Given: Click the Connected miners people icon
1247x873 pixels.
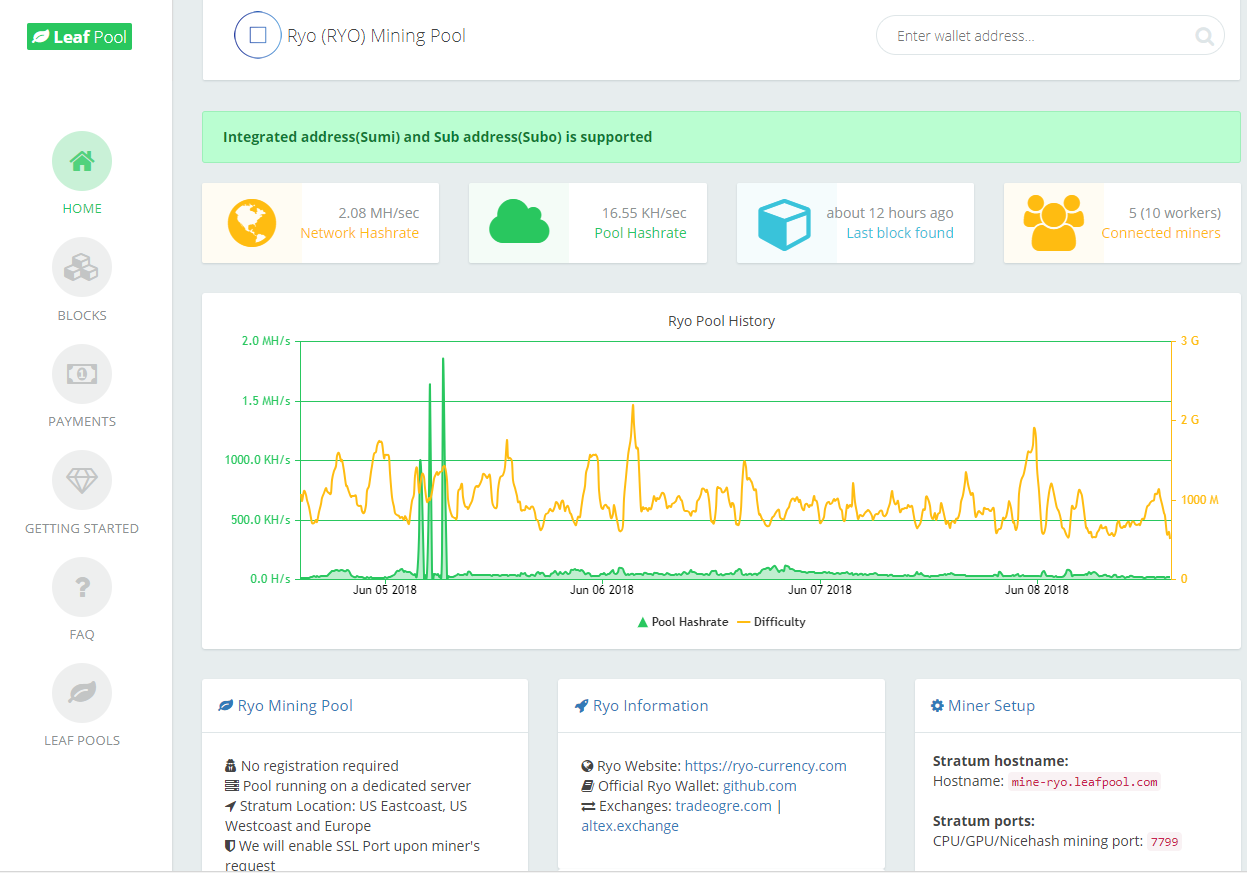Looking at the screenshot, I should coord(1054,223).
